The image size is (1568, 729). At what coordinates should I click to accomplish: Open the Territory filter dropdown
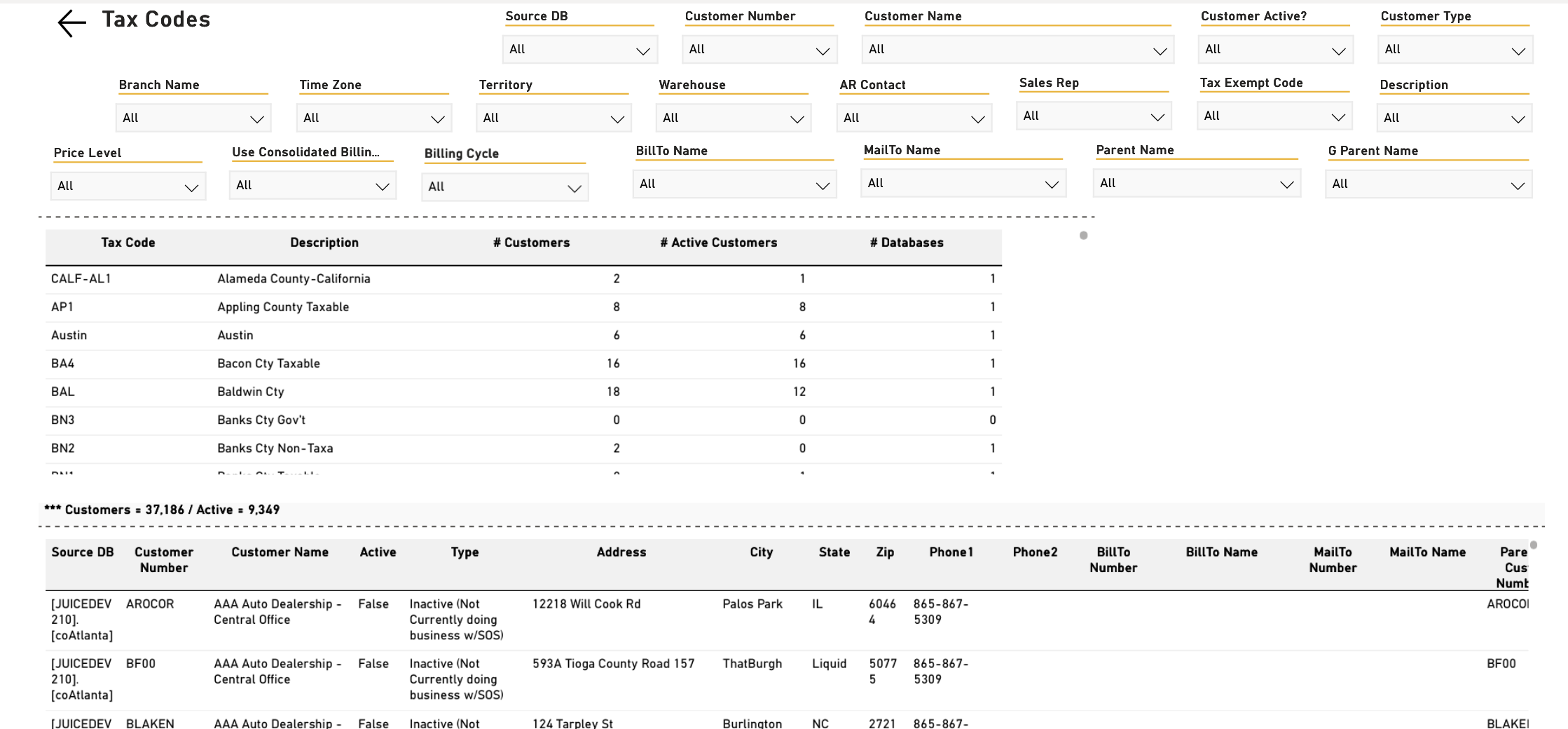pyautogui.click(x=553, y=118)
